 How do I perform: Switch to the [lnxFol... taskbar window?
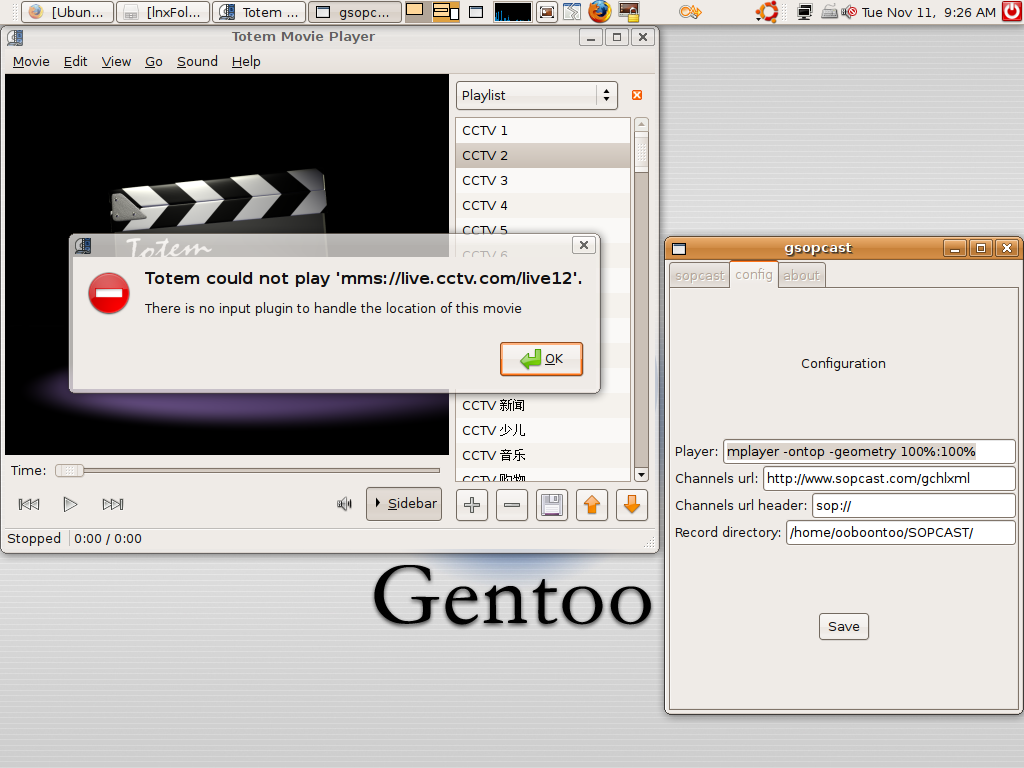click(x=163, y=12)
